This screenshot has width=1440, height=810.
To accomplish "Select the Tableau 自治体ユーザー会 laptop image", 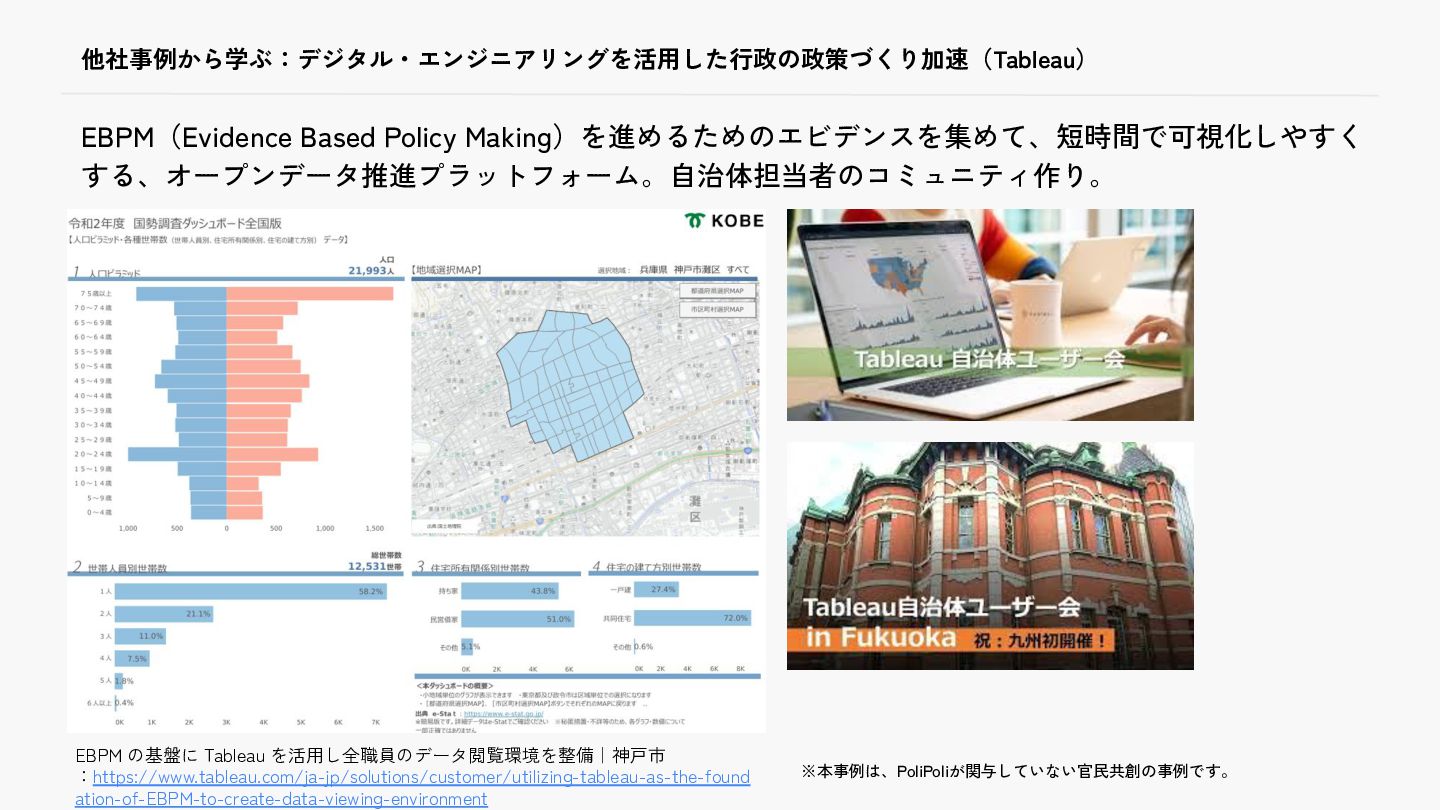I will coord(990,314).
